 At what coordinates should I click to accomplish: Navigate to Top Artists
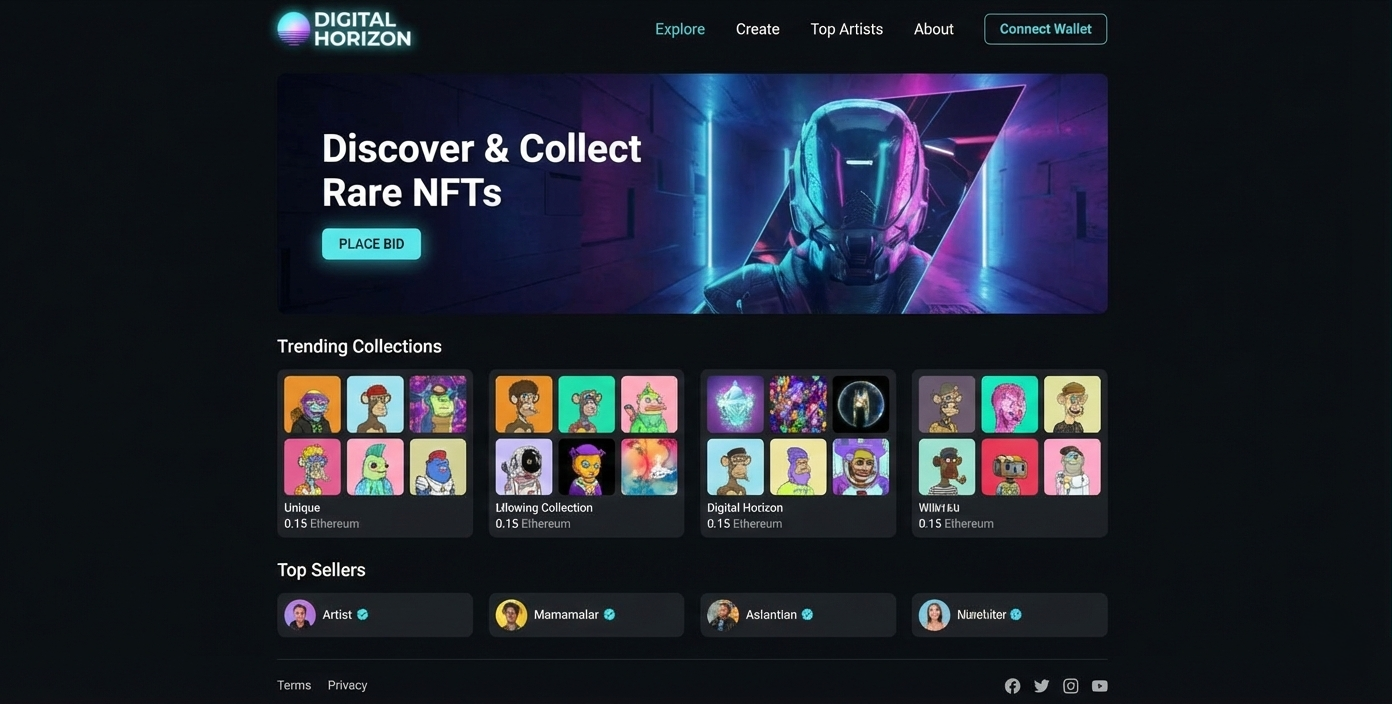click(x=846, y=29)
